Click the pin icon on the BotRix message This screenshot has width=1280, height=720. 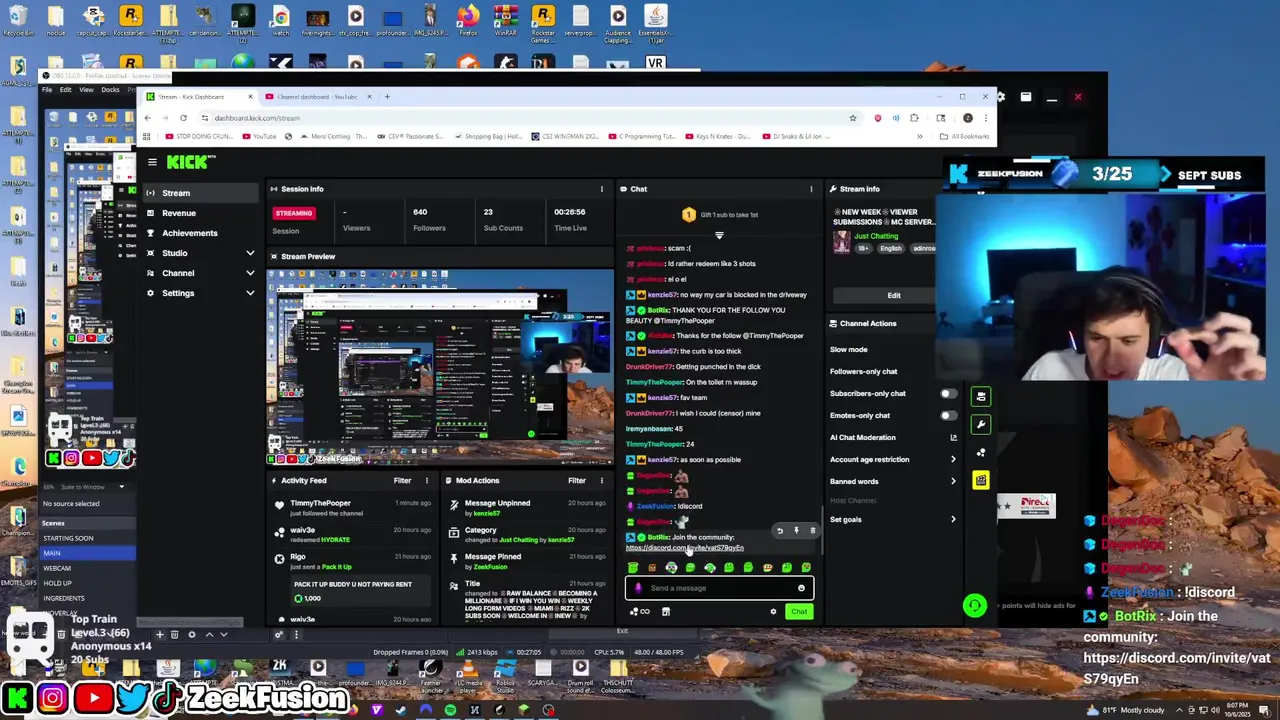click(796, 531)
